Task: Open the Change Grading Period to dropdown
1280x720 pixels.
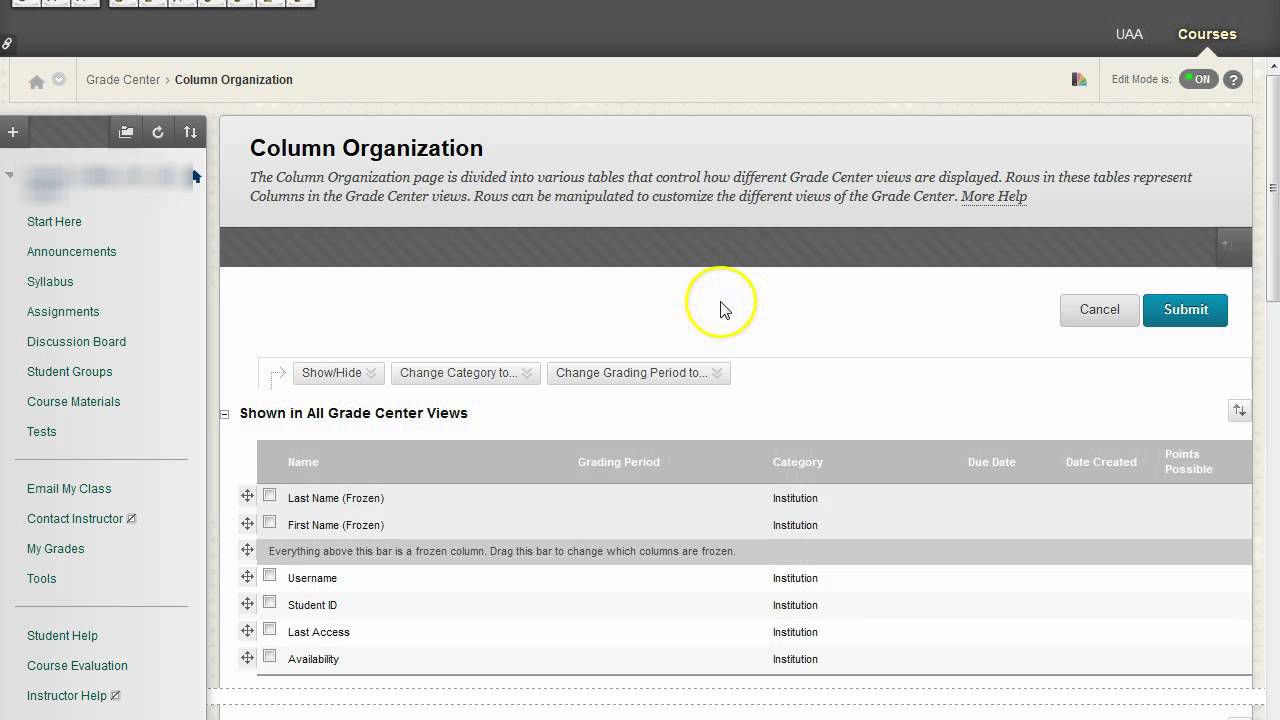Action: pos(639,373)
